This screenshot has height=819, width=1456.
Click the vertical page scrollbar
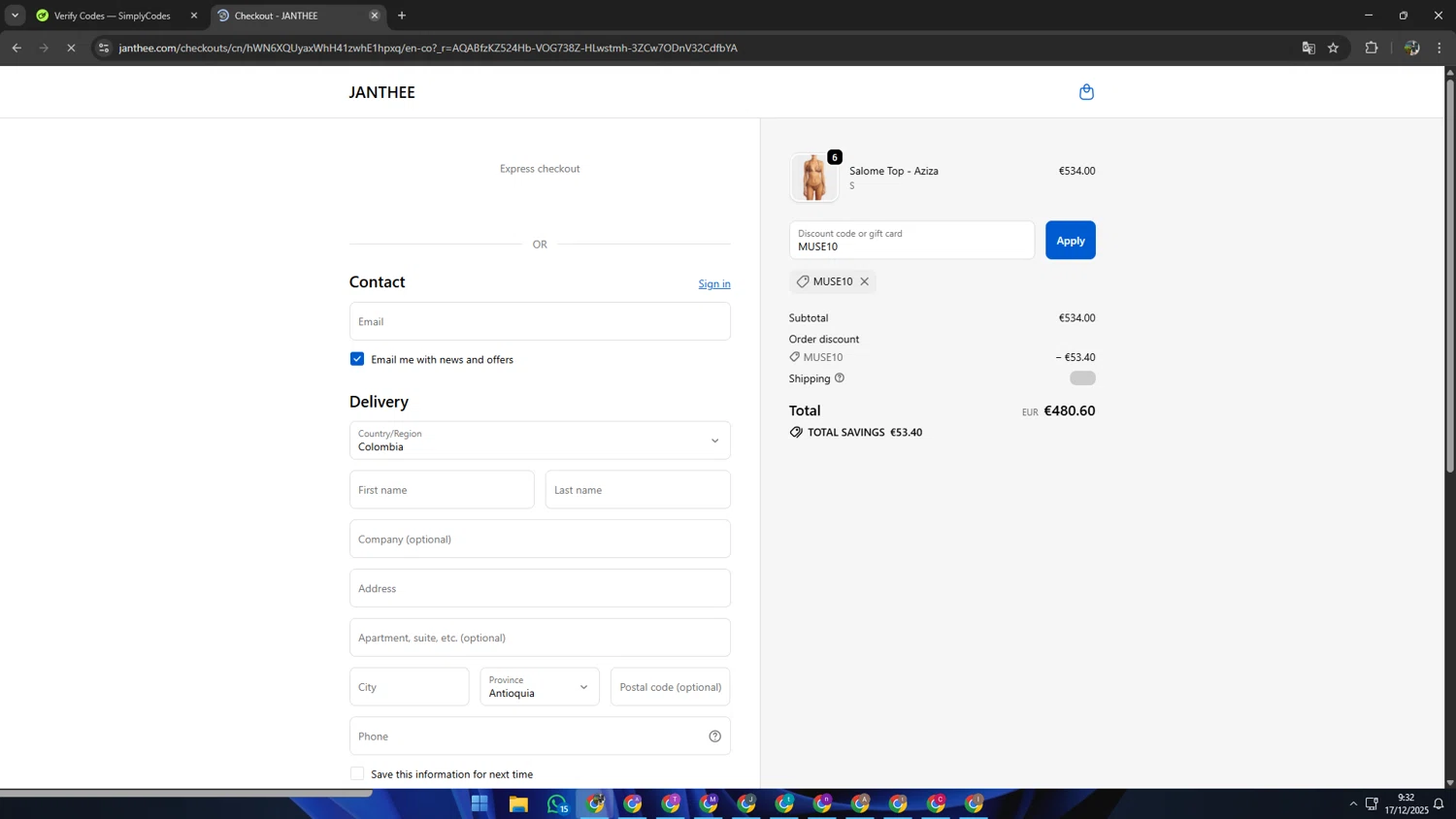(1450, 277)
